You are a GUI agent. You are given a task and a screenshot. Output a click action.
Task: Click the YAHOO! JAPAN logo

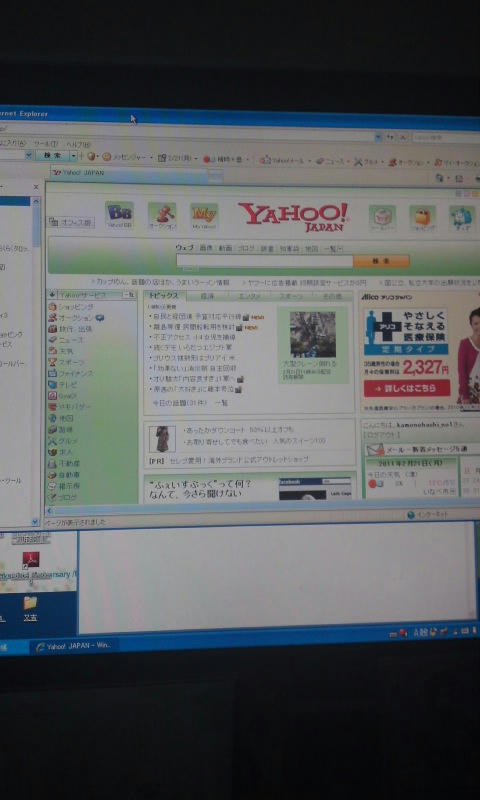coord(293,217)
